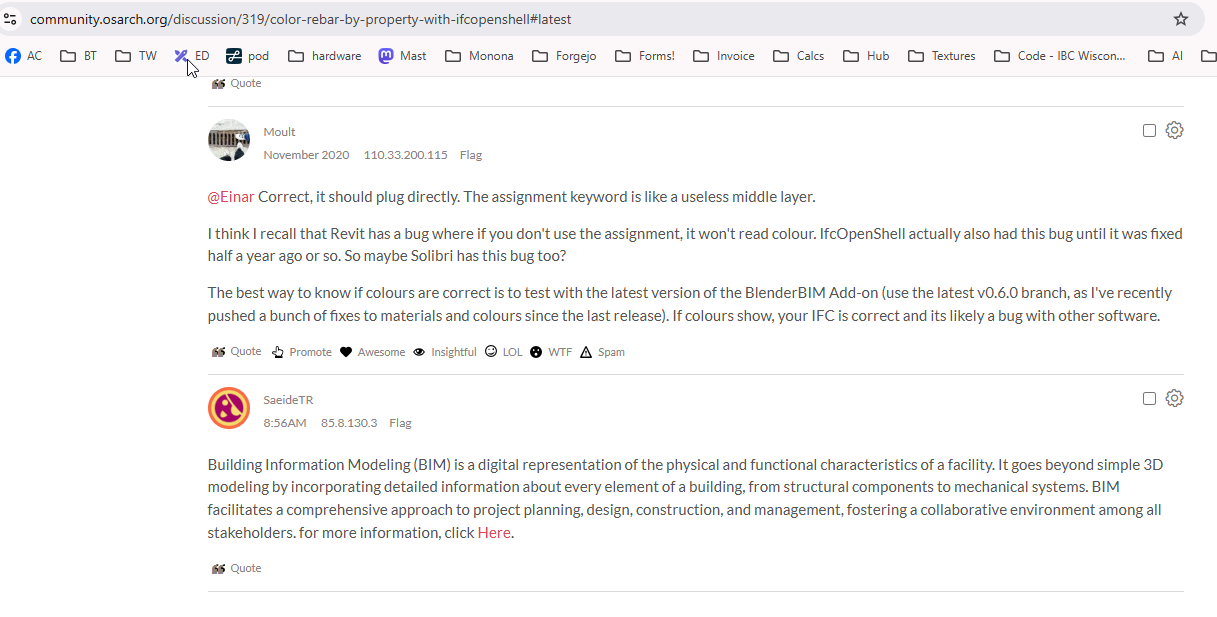Open the Textures bookmark folder
The height and width of the screenshot is (617, 1217).
(942, 56)
